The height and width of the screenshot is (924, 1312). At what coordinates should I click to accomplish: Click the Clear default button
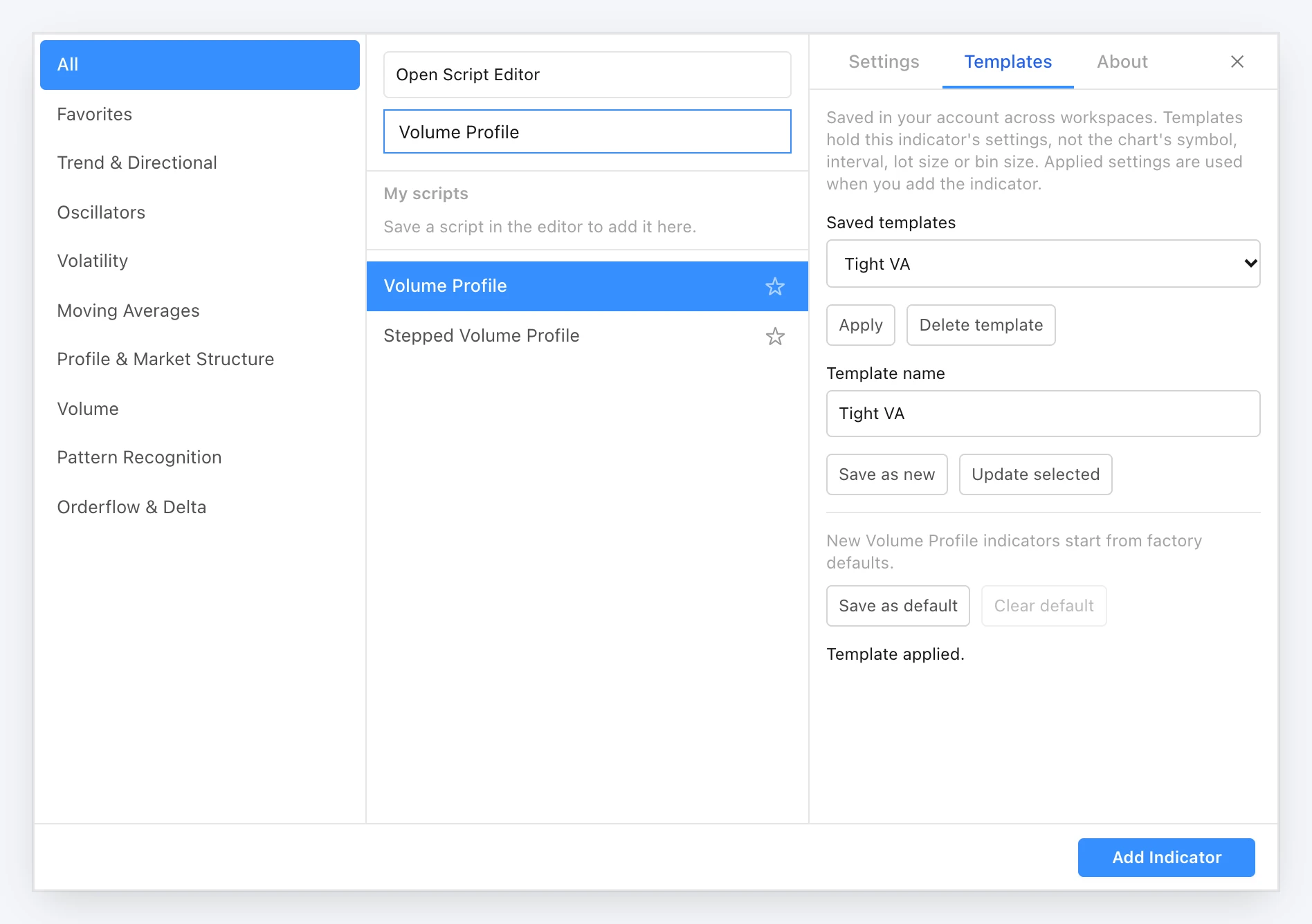point(1044,606)
